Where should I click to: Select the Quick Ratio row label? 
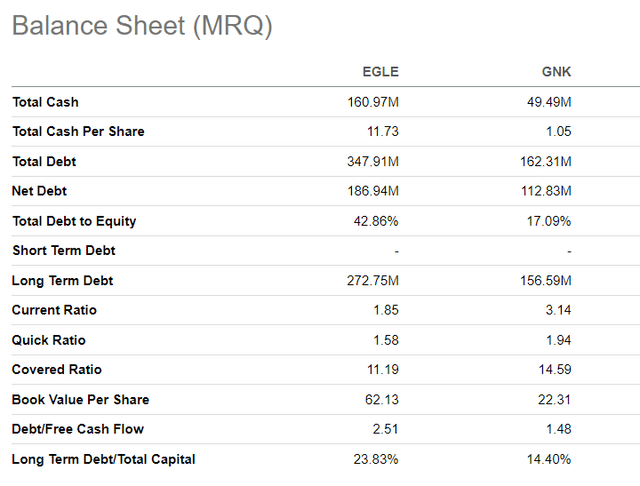coord(46,340)
